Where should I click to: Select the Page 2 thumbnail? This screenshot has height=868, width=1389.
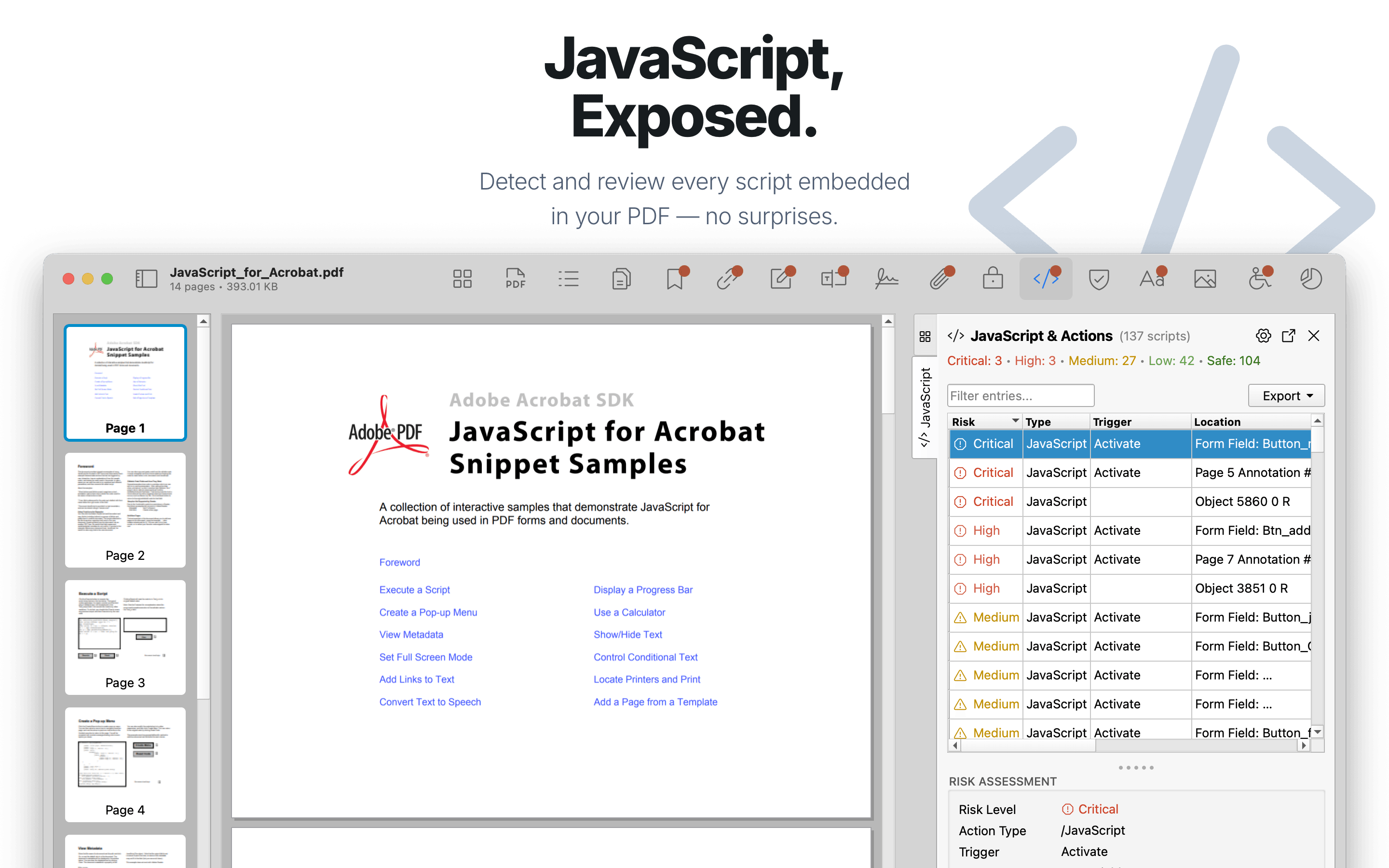(x=125, y=510)
